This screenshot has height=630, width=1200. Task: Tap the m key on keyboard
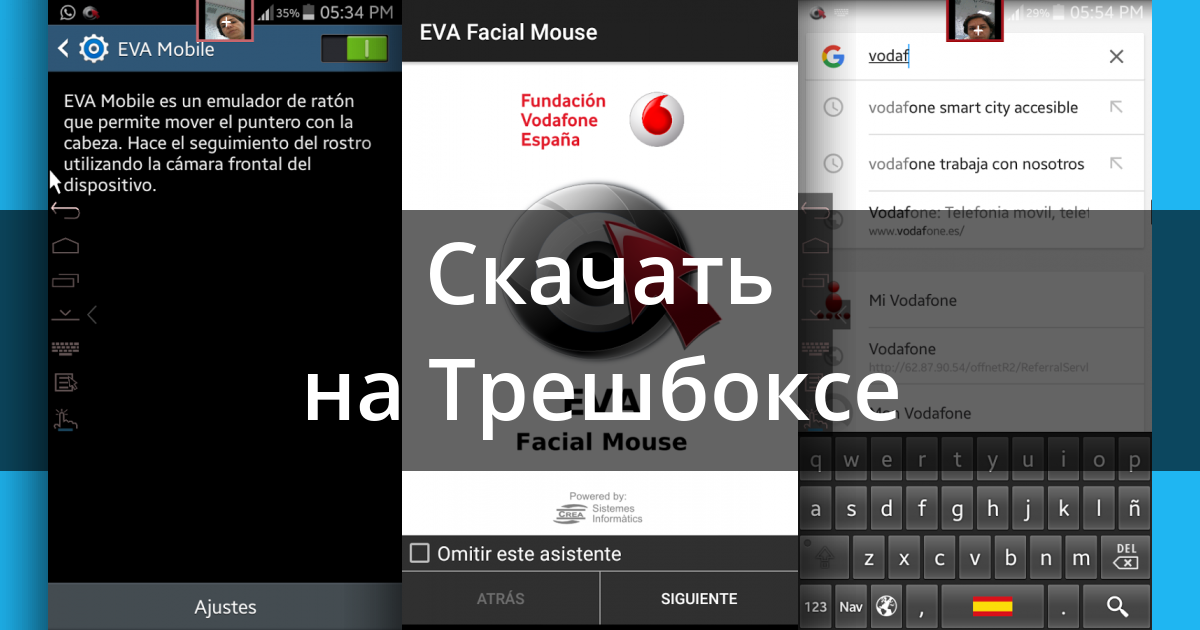click(x=1081, y=557)
